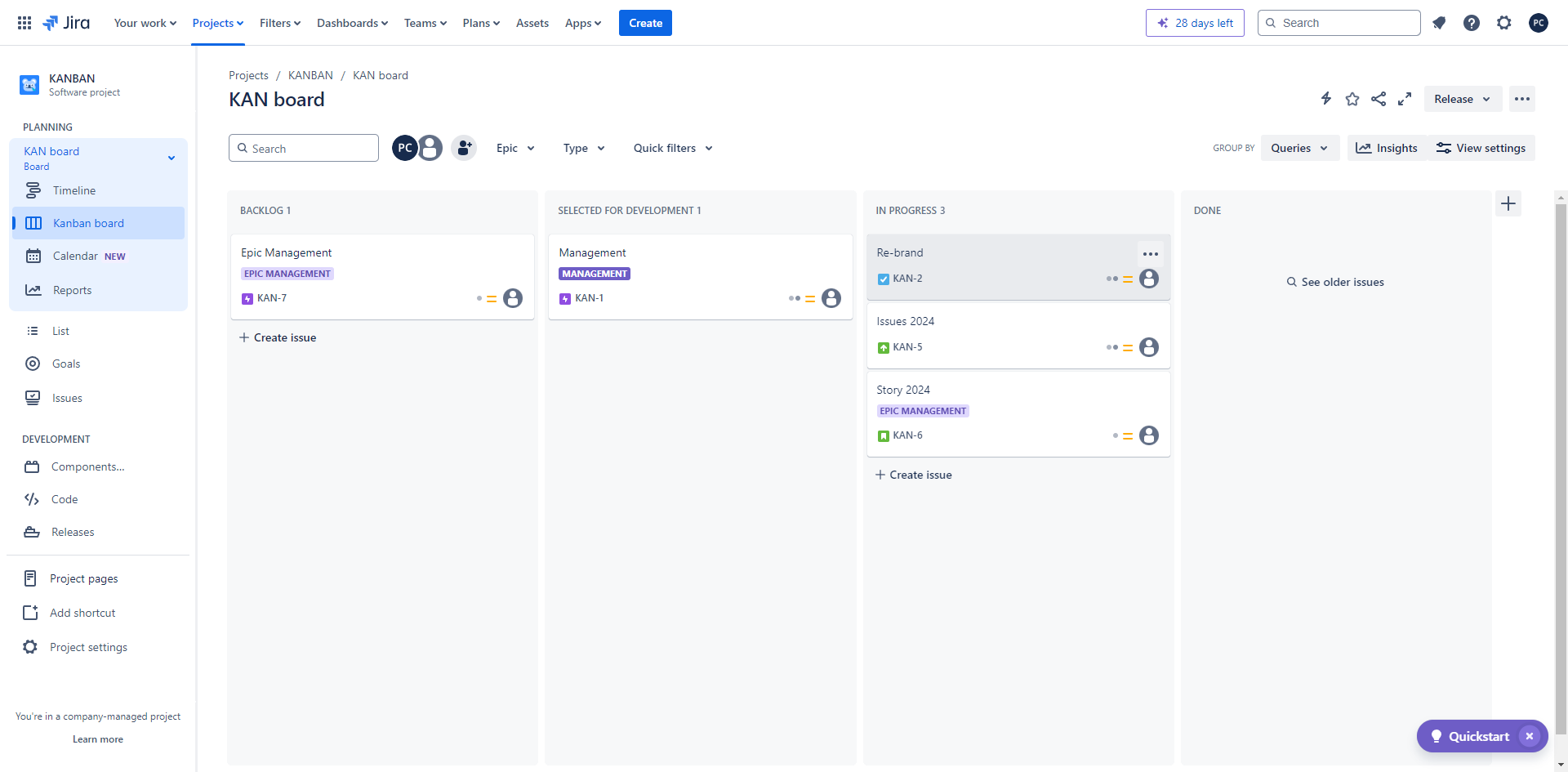This screenshot has height=772, width=1568.
Task: Click assignee avatar on KAN-7 card
Action: 513,298
